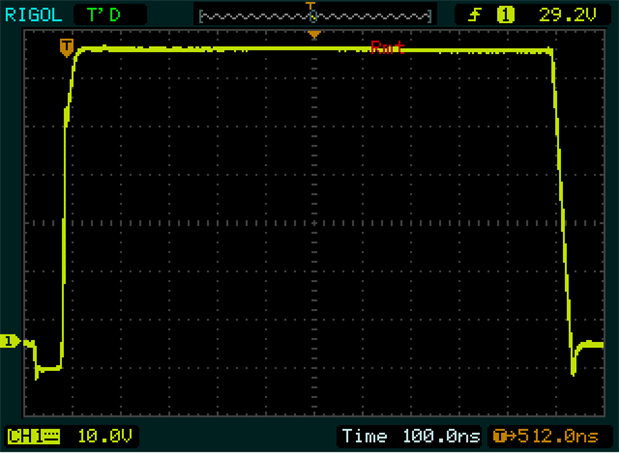Click the red Rmt remote label
619x453 pixels.
pos(388,48)
